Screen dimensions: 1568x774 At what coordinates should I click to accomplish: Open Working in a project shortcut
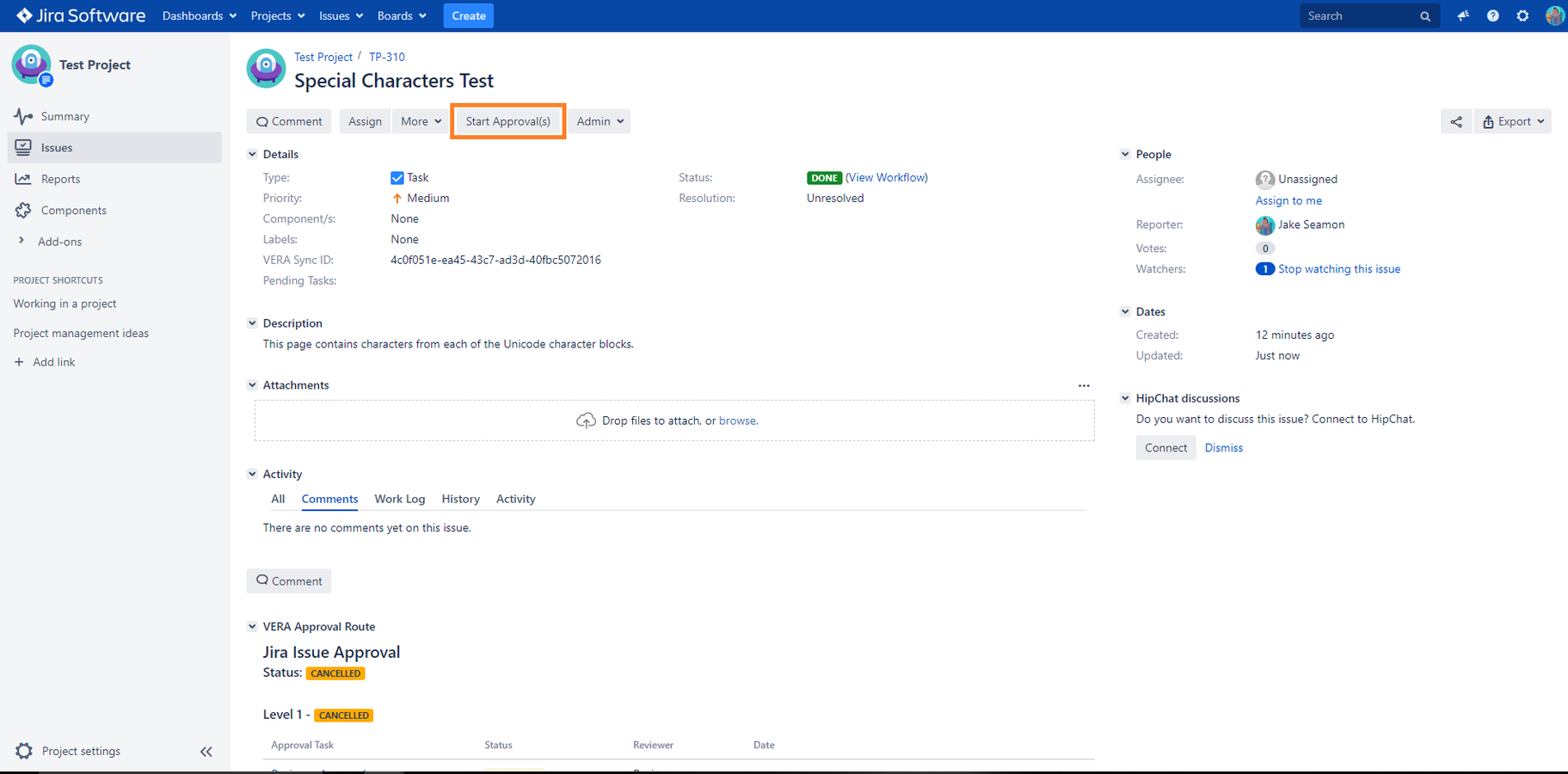click(65, 304)
